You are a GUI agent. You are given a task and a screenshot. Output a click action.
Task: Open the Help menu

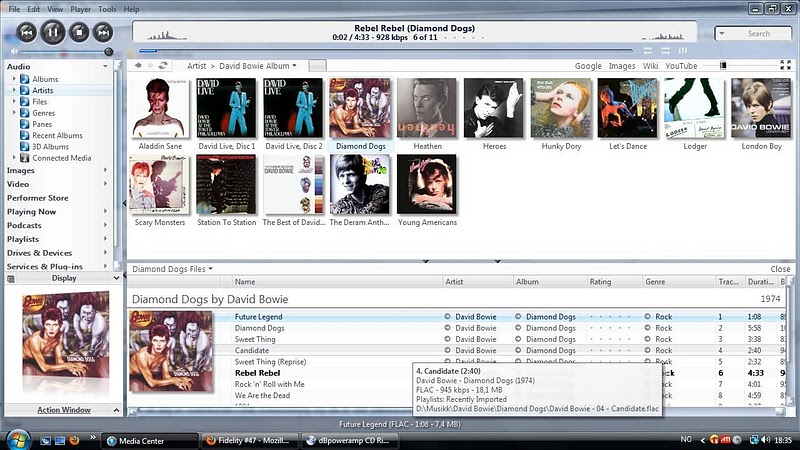[x=131, y=9]
